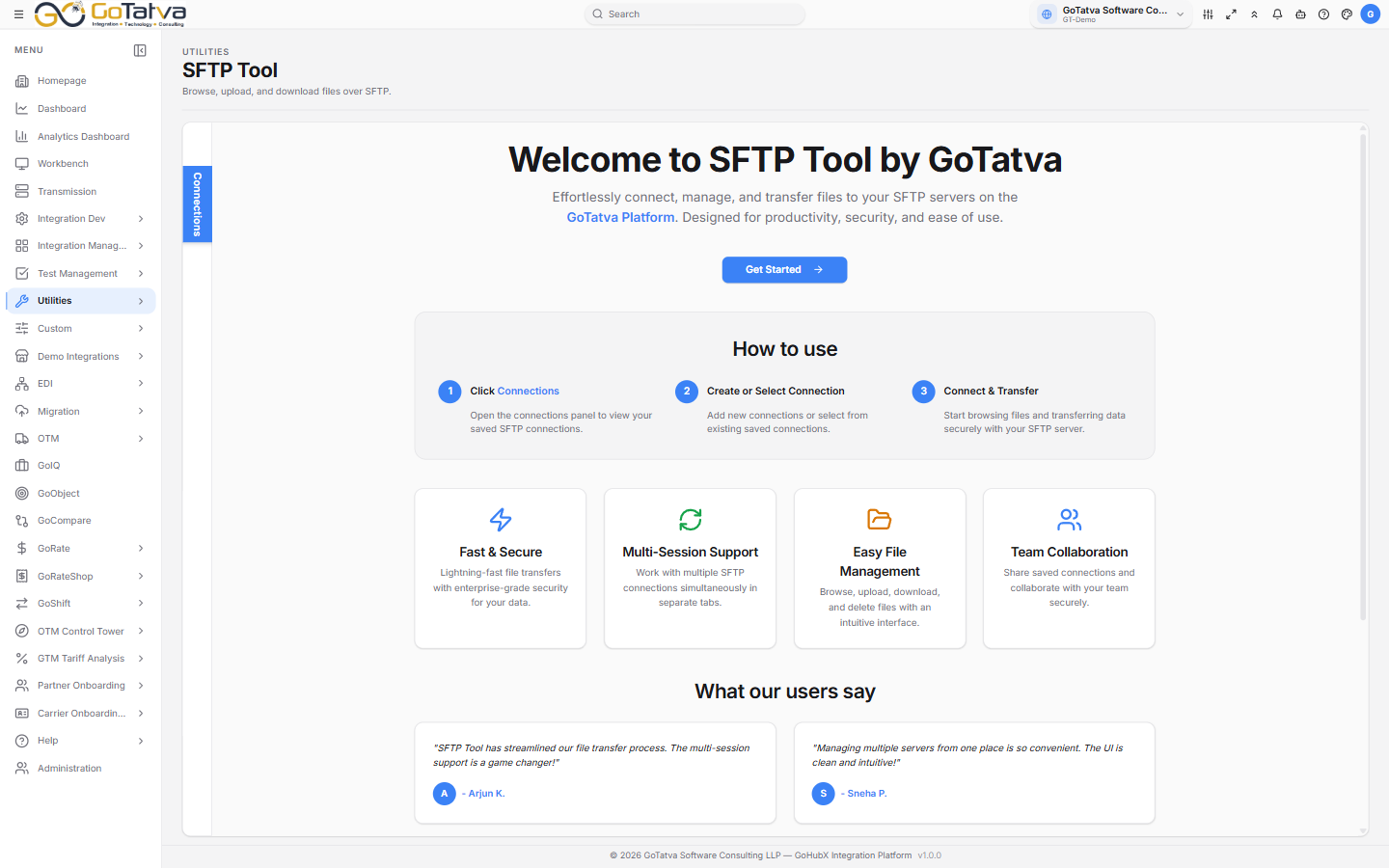The image size is (1389, 868).
Task: Expand OTM Control Tower chevron
Action: (x=141, y=632)
